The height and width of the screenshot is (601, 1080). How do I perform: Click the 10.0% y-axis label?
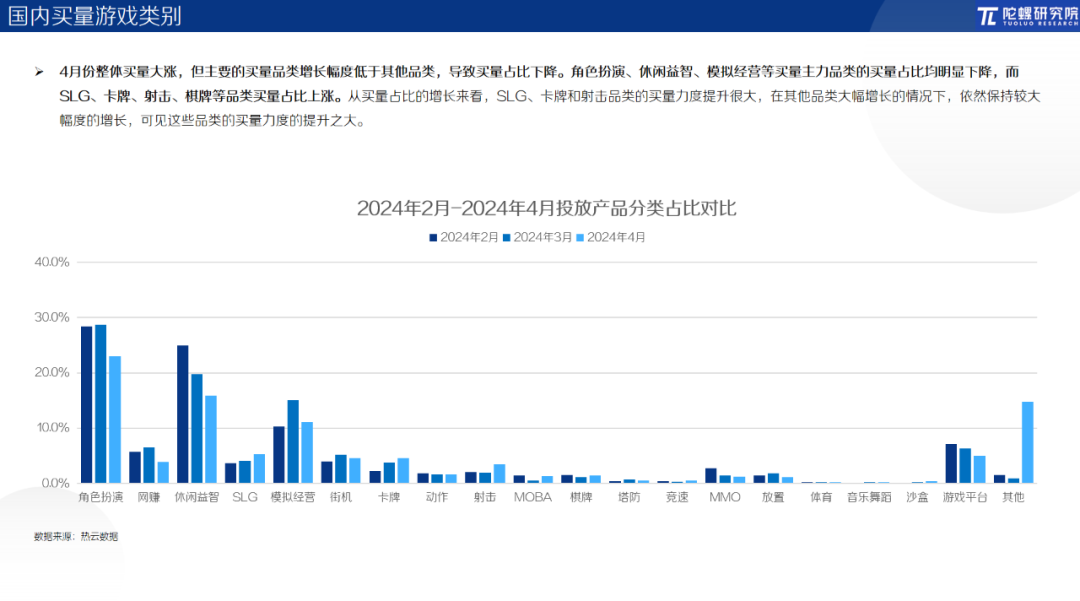(52, 428)
